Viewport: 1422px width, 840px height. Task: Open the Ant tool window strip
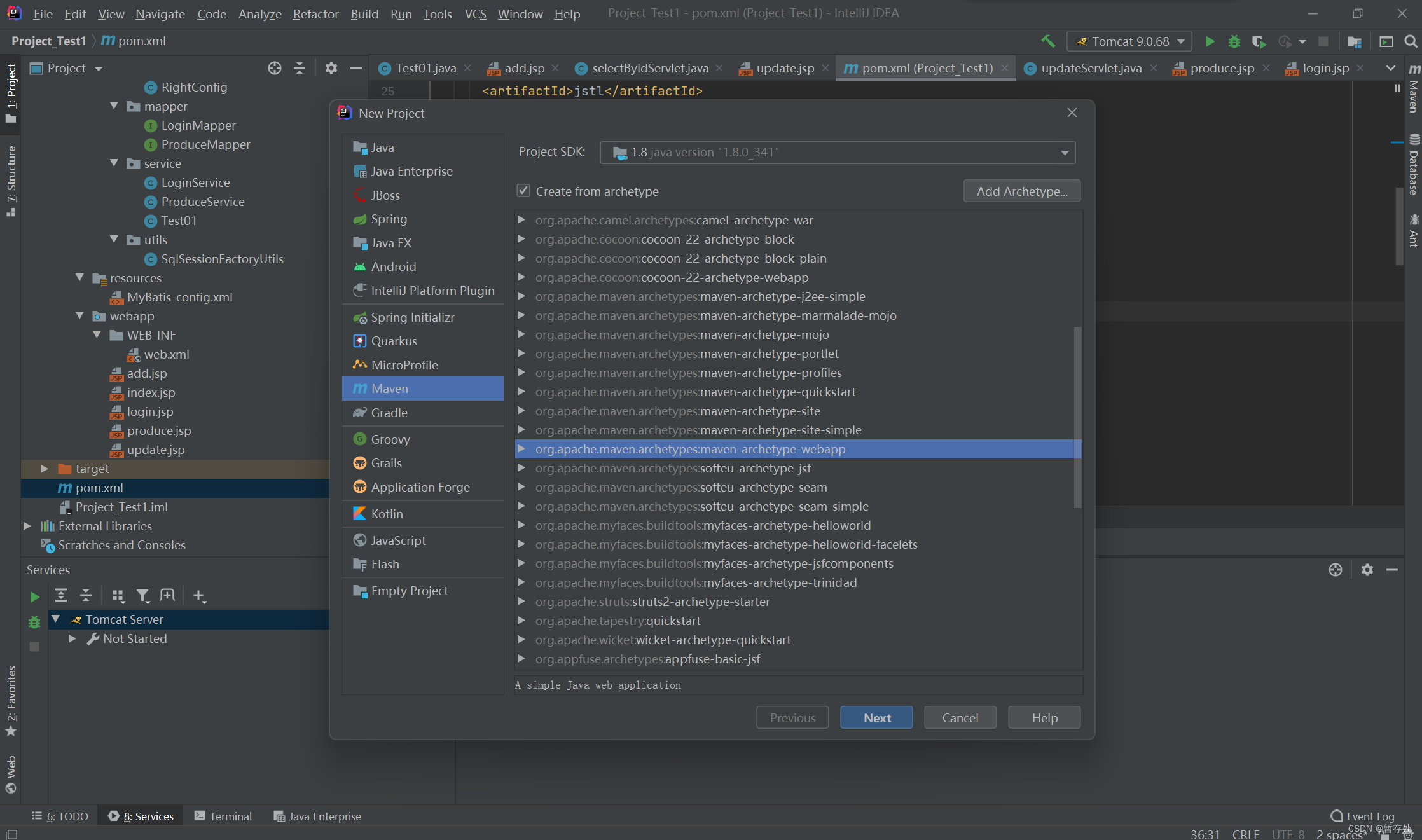pos(1413,231)
